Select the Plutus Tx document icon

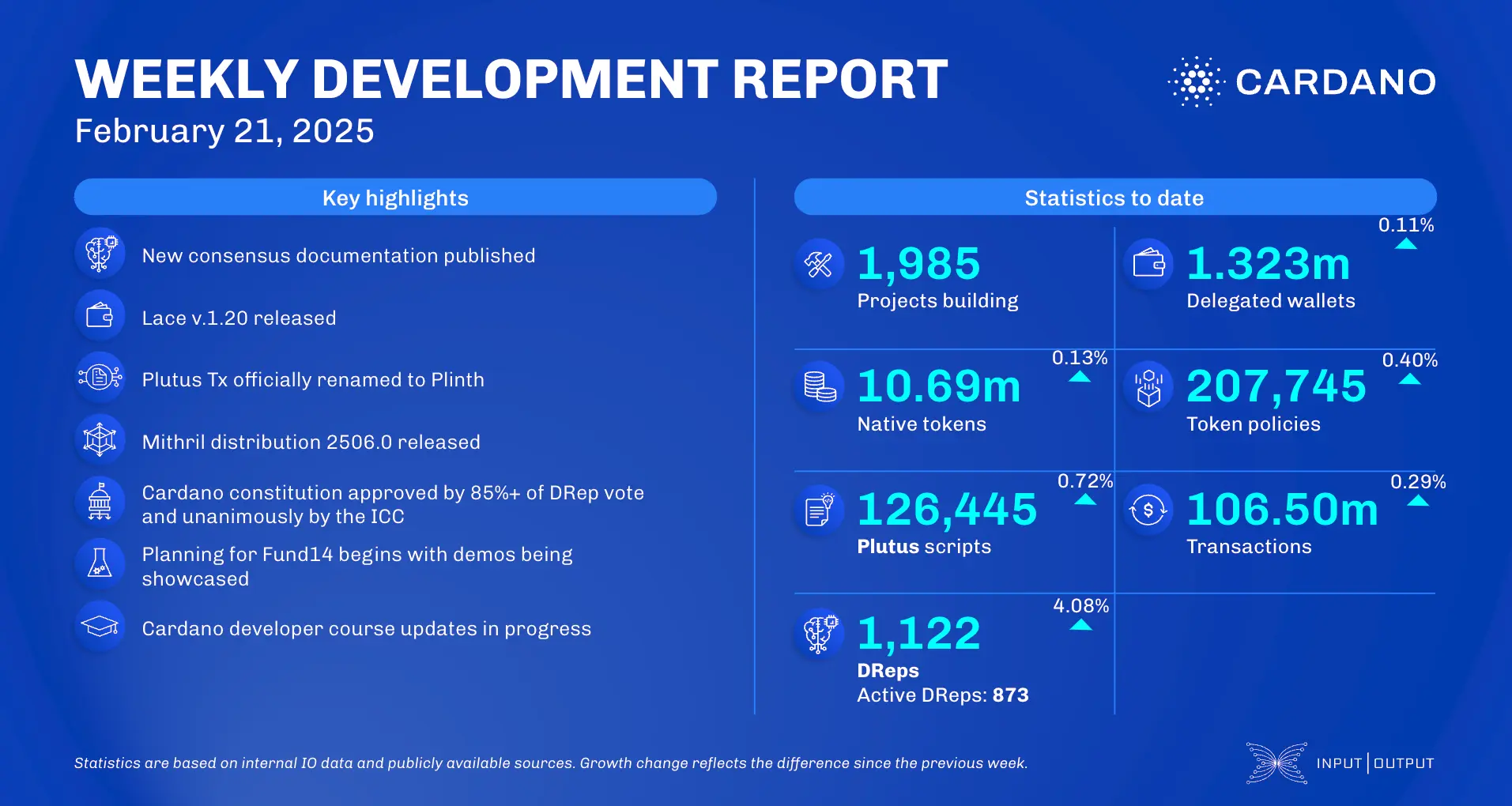click(100, 378)
